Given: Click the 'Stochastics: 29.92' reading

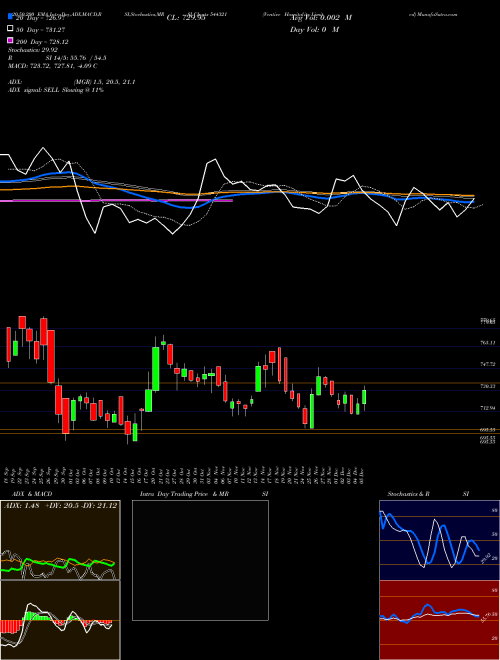Looking at the screenshot, I should 33,50.
